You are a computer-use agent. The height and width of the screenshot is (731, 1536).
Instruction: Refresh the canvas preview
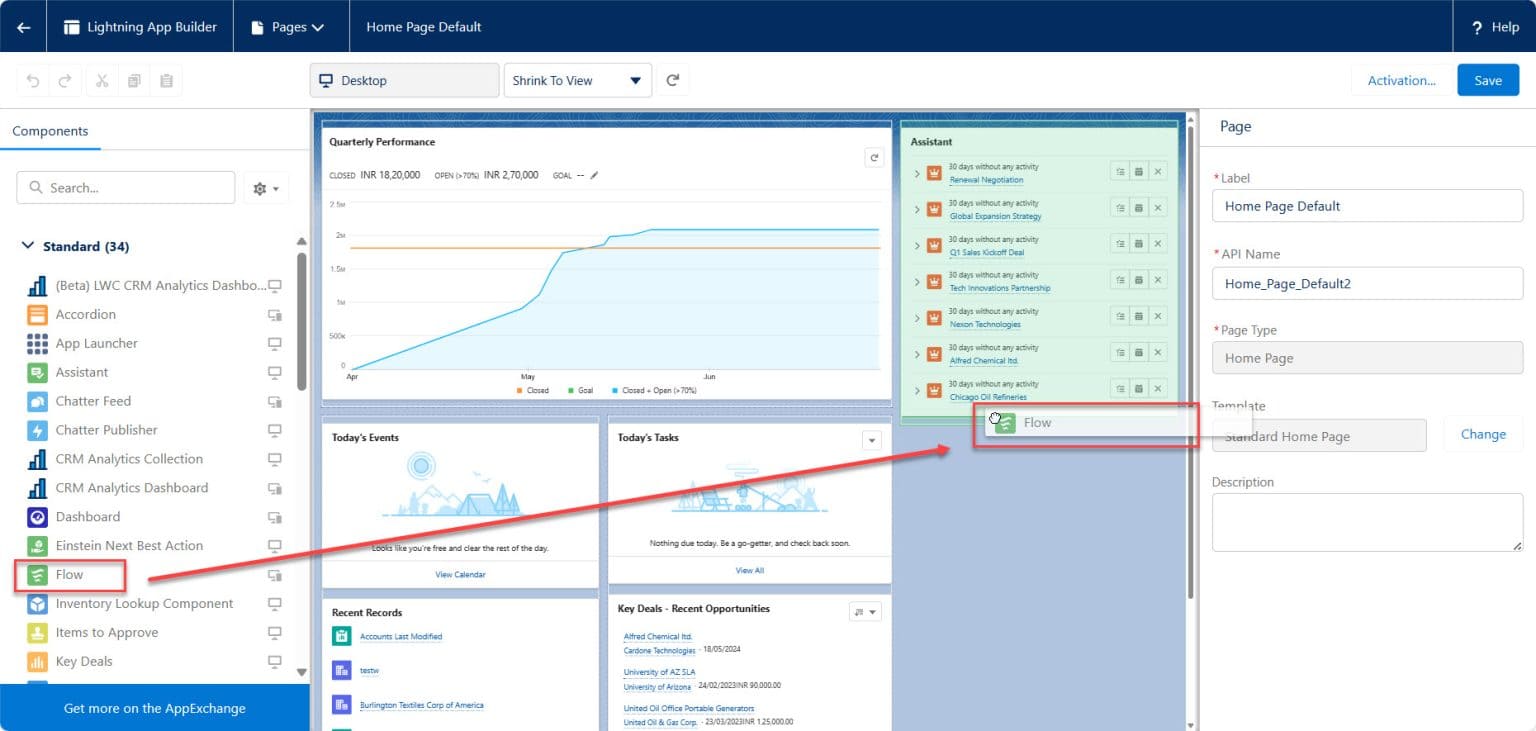[x=673, y=80]
